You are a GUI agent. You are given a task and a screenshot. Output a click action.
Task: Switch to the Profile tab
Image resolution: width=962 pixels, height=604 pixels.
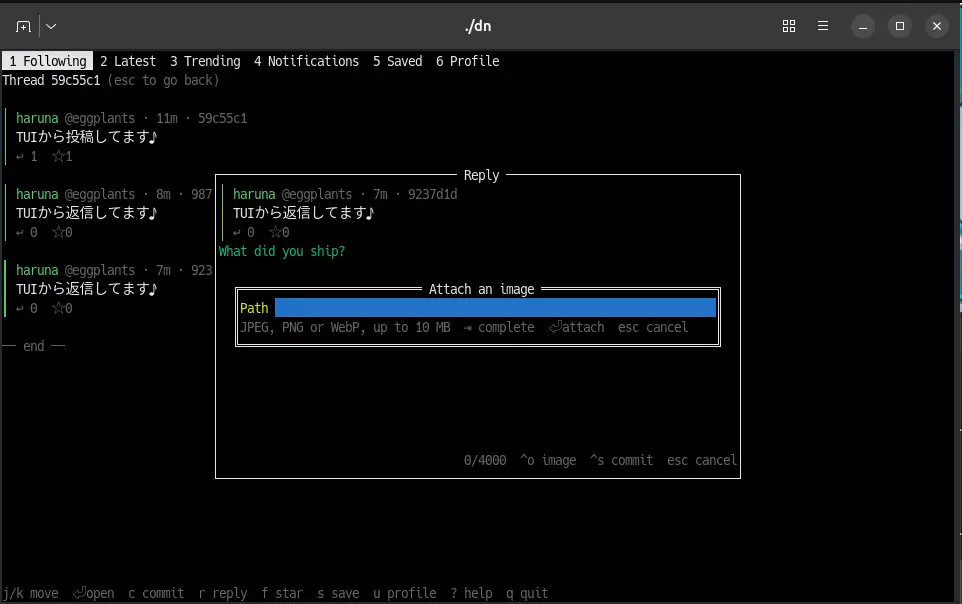coord(468,61)
